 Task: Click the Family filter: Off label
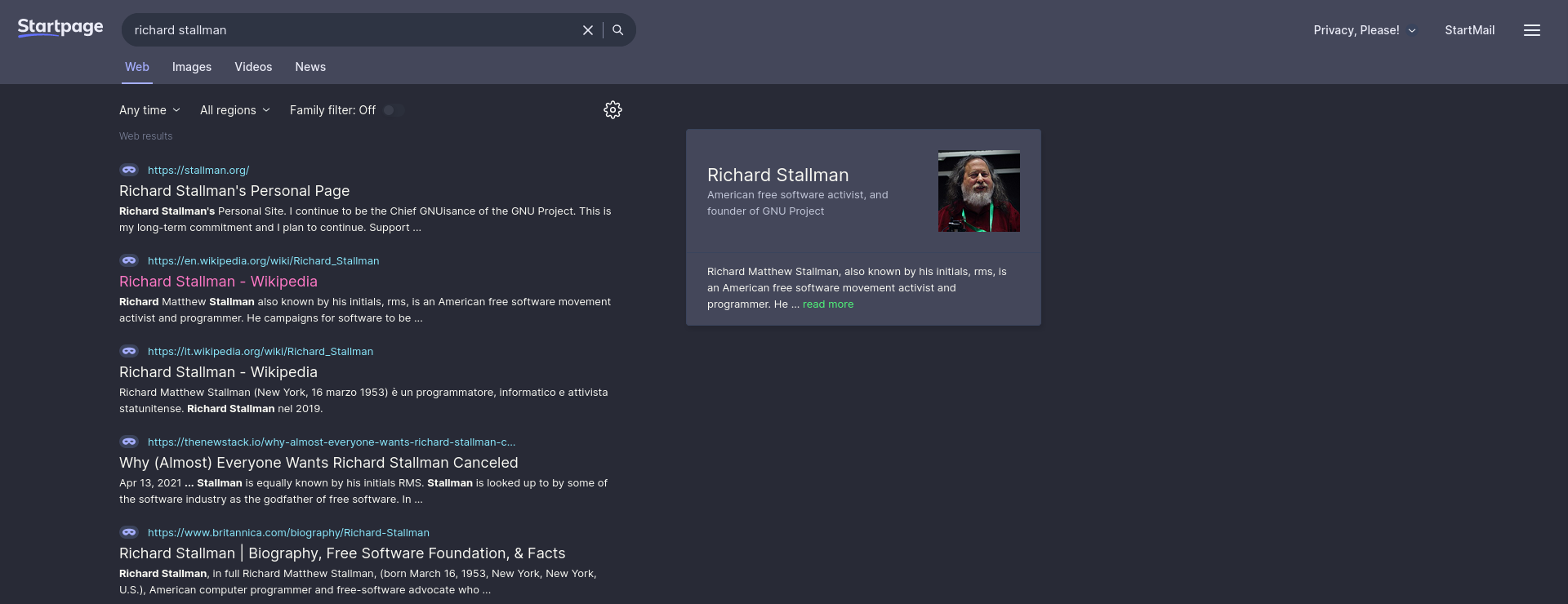point(332,110)
